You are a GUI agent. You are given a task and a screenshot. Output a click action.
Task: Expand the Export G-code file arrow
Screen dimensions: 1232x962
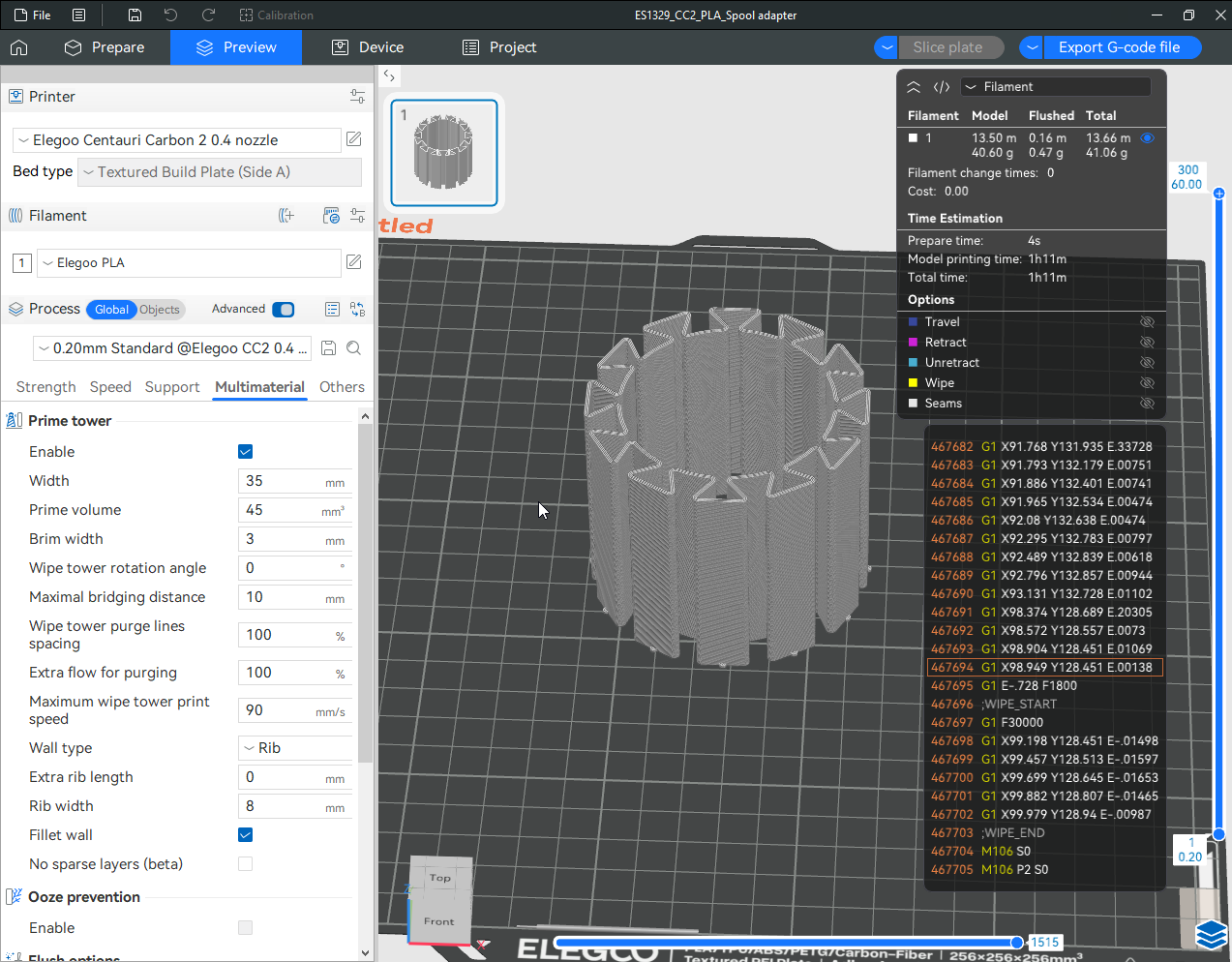click(1033, 47)
